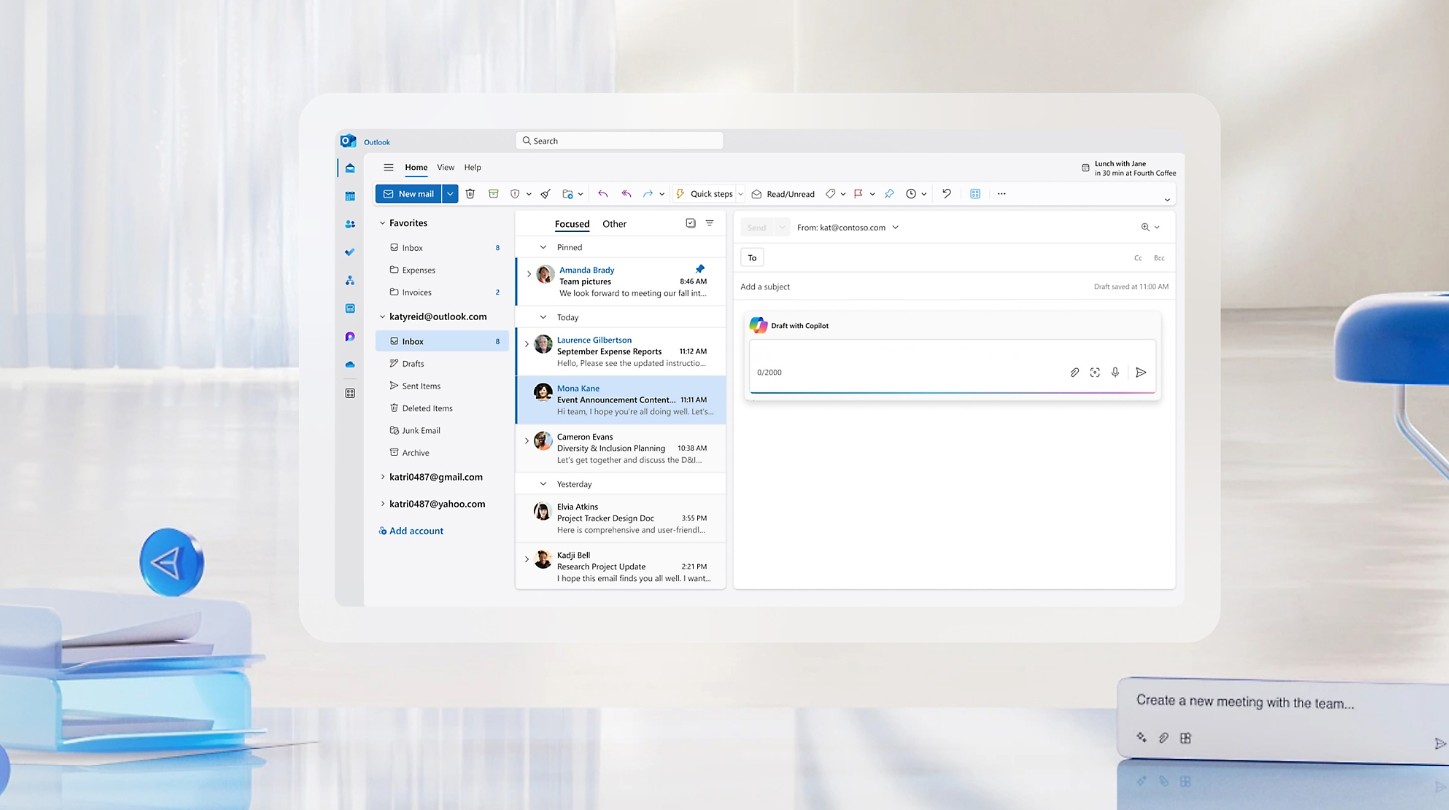Click the Read/Unread button
The height and width of the screenshot is (810, 1449).
coord(783,194)
